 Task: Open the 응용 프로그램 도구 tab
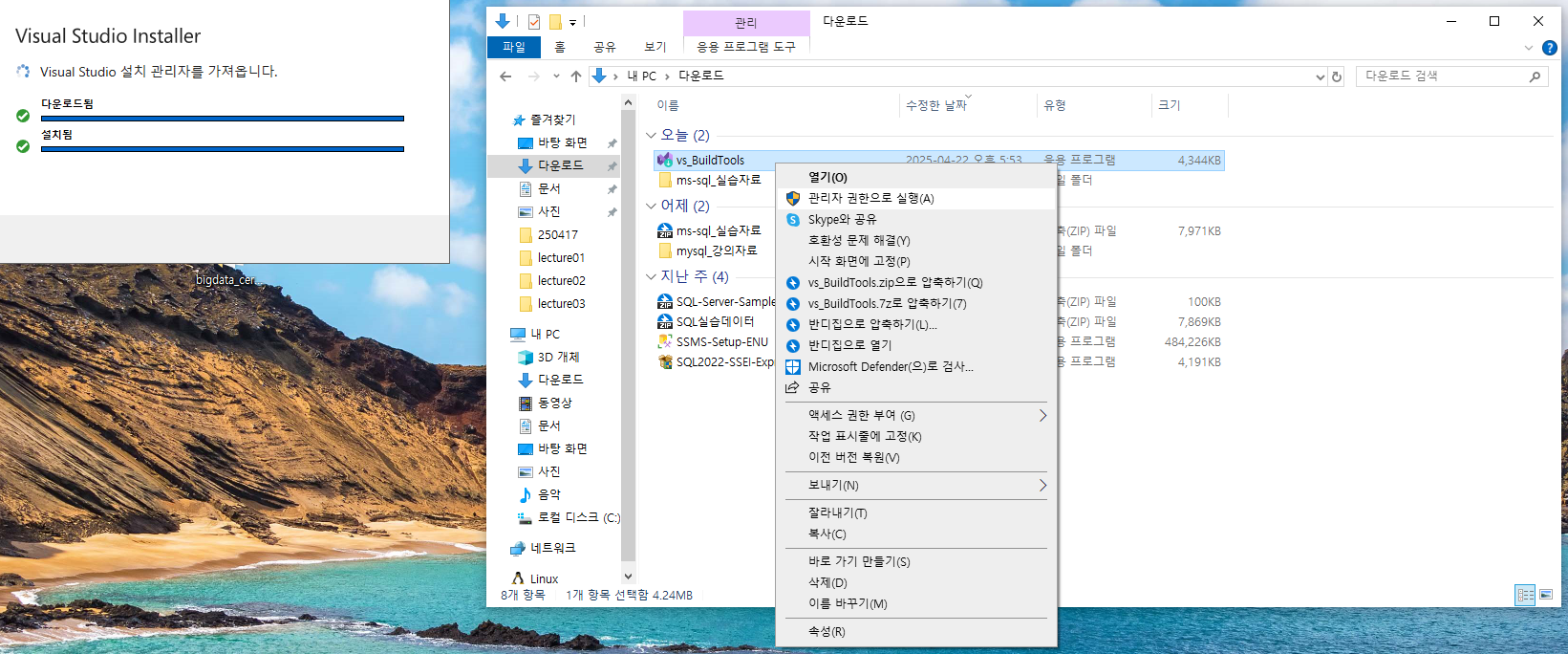(x=746, y=47)
